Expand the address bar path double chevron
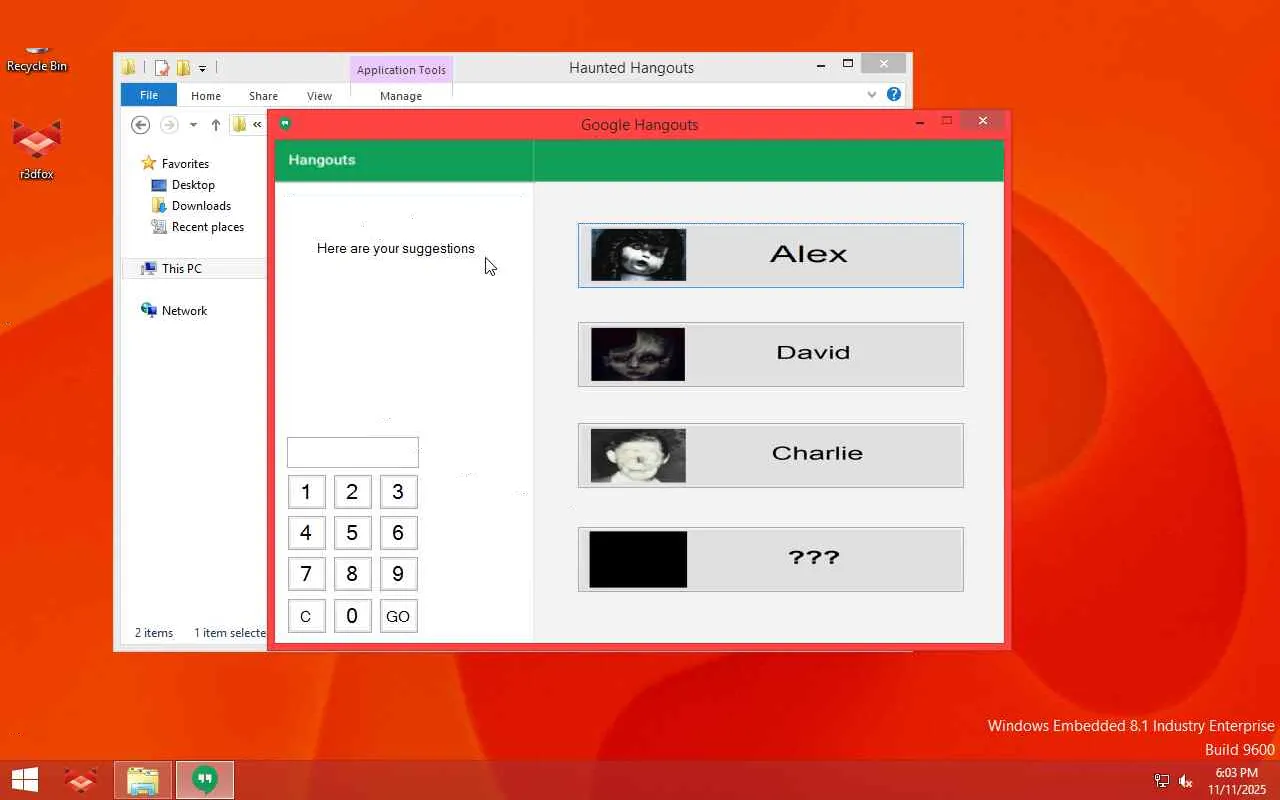This screenshot has height=800, width=1280. click(257, 125)
